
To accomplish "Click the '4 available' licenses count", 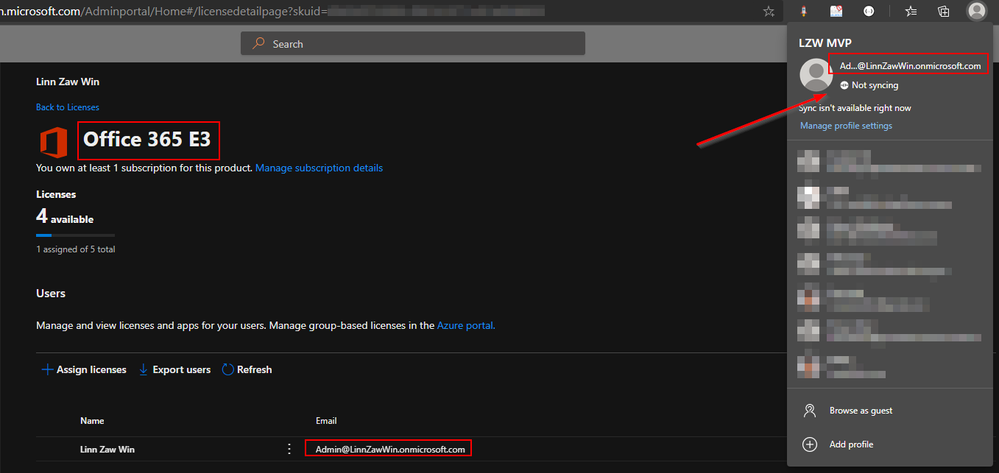I will pyautogui.click(x=64, y=217).
